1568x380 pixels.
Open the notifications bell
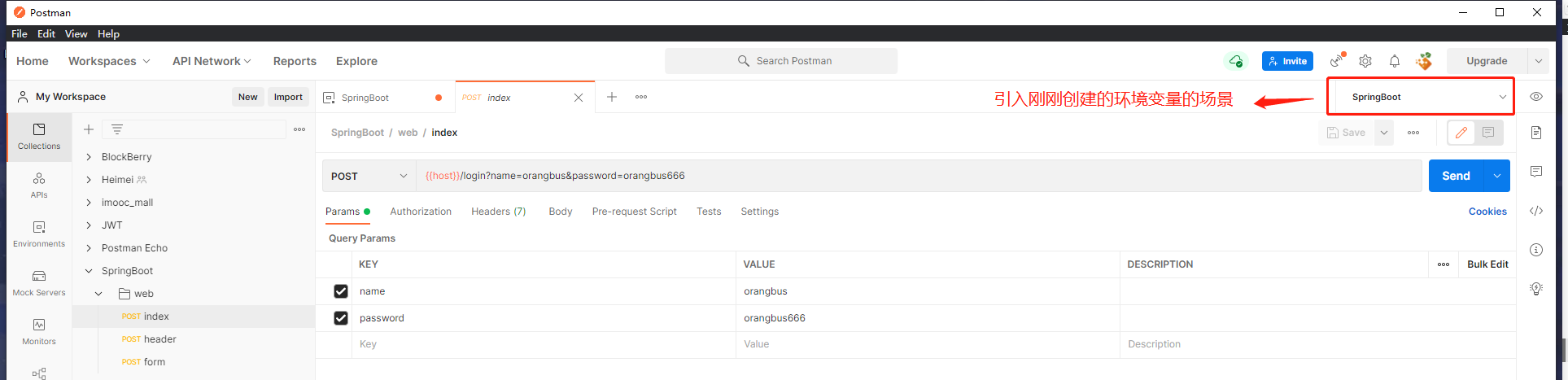point(1395,61)
